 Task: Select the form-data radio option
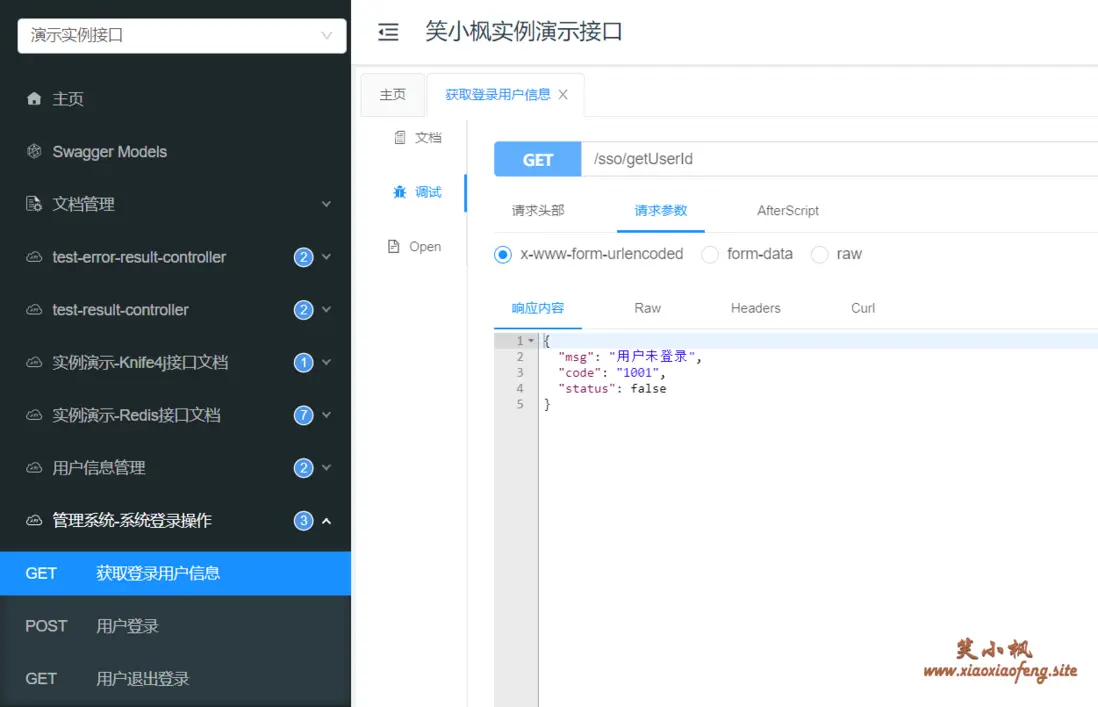coord(710,255)
